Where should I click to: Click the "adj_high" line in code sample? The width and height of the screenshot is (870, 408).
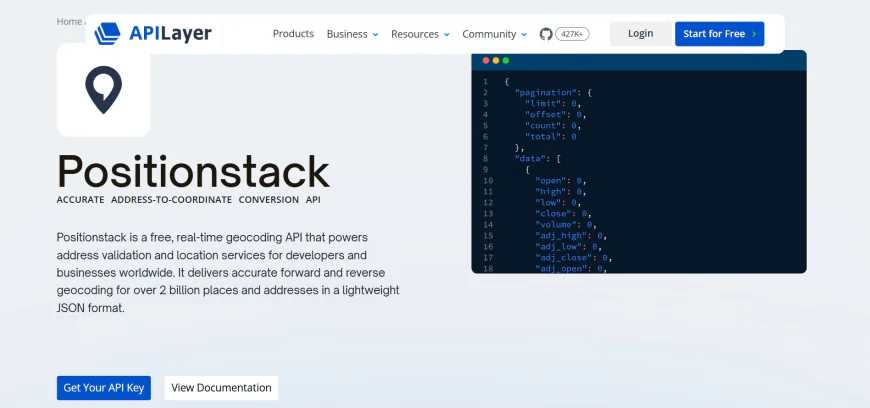pyautogui.click(x=571, y=236)
